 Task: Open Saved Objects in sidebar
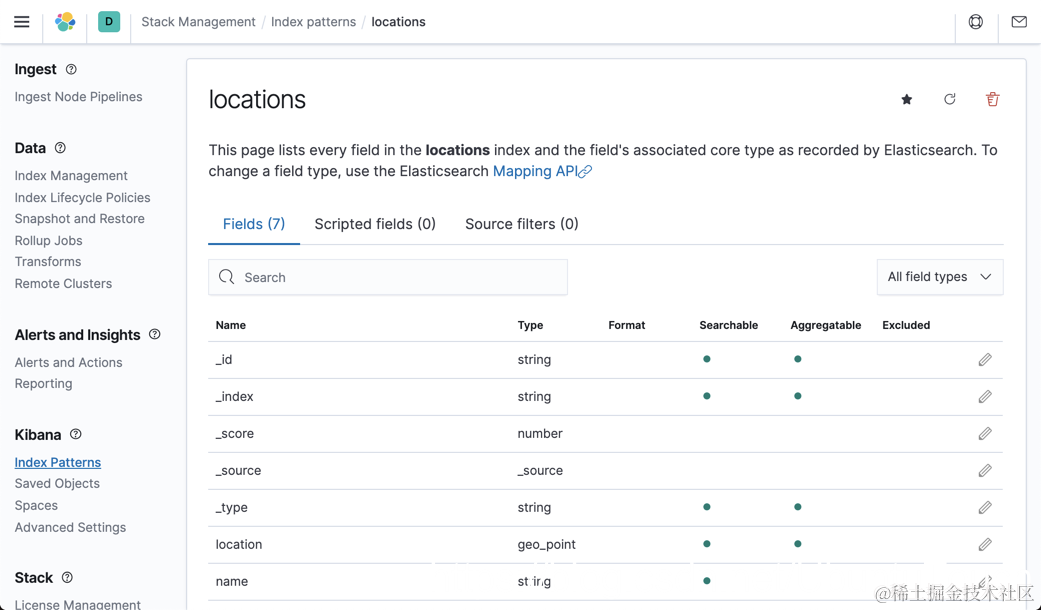[x=57, y=484]
